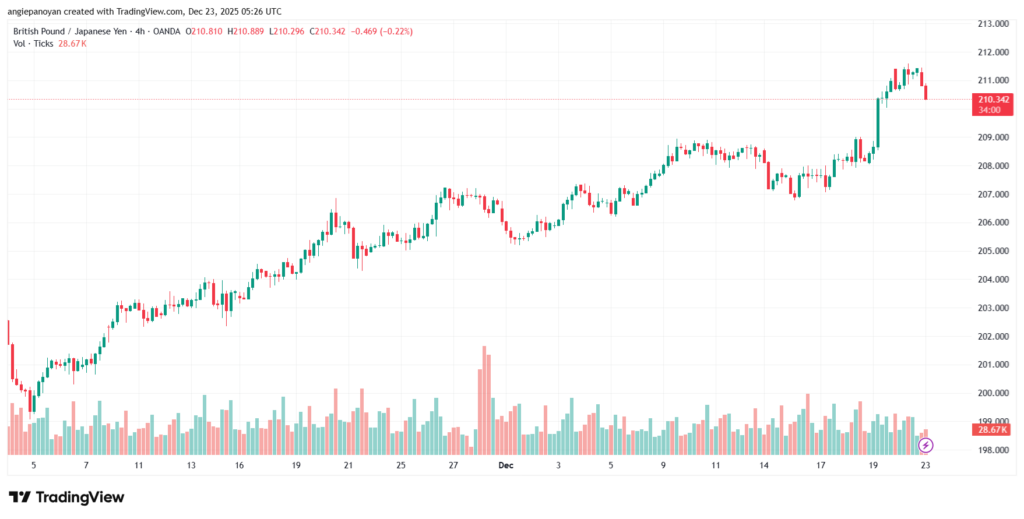Click the 28.67K volume value in legend

73,43
